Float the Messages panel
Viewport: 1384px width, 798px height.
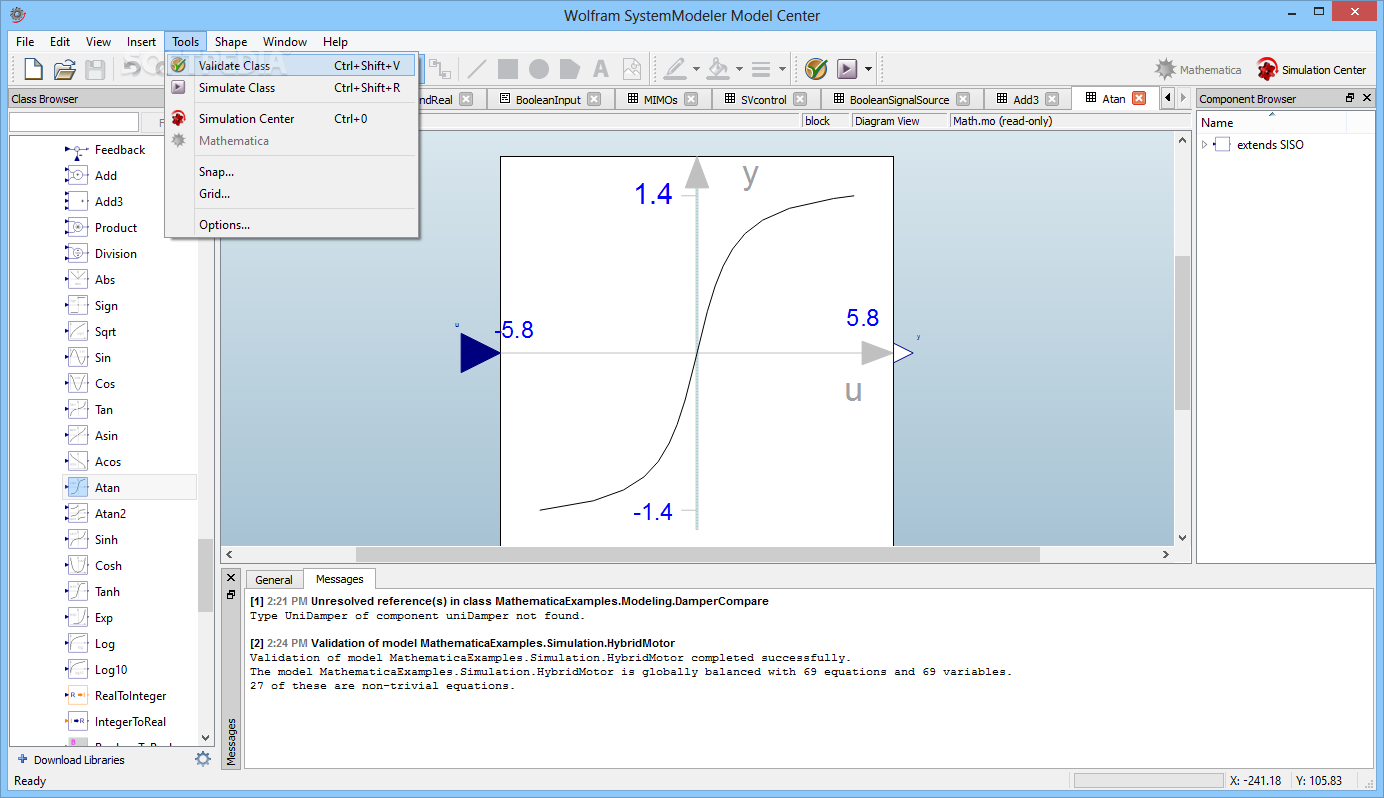click(231, 594)
